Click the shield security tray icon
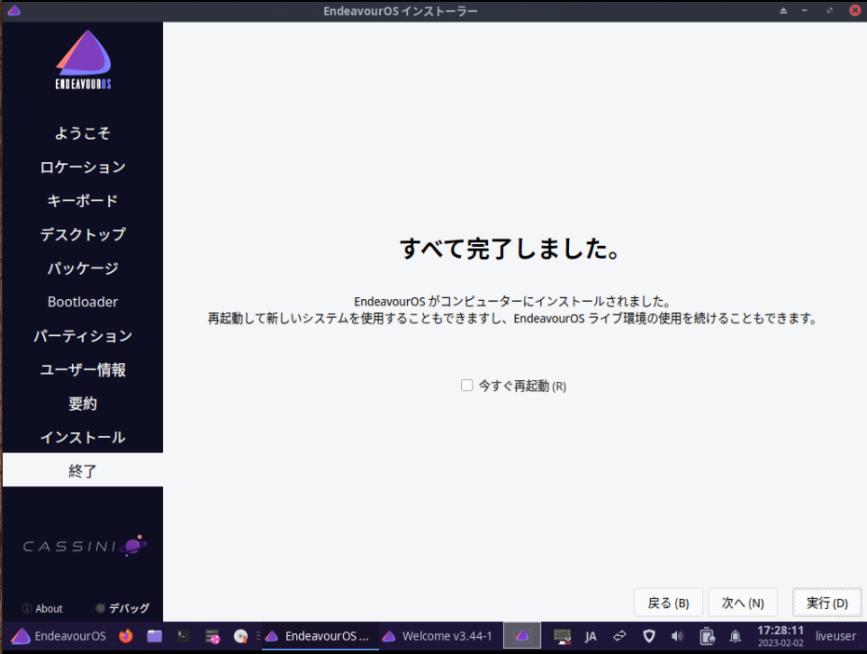The height and width of the screenshot is (654, 867). pos(649,636)
